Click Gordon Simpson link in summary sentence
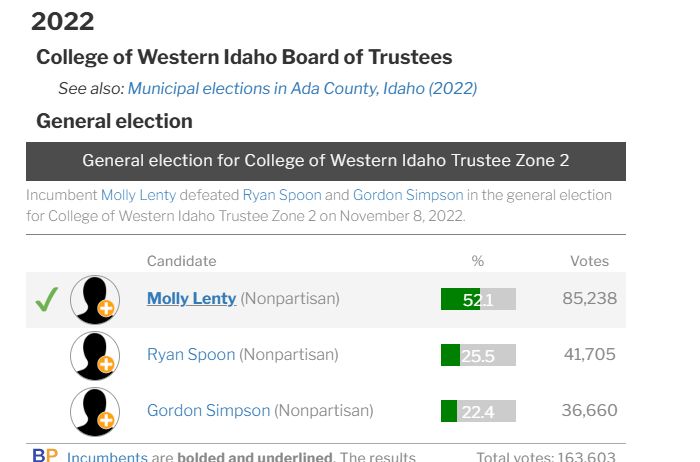Viewport: 700px width, 462px height. point(407,195)
